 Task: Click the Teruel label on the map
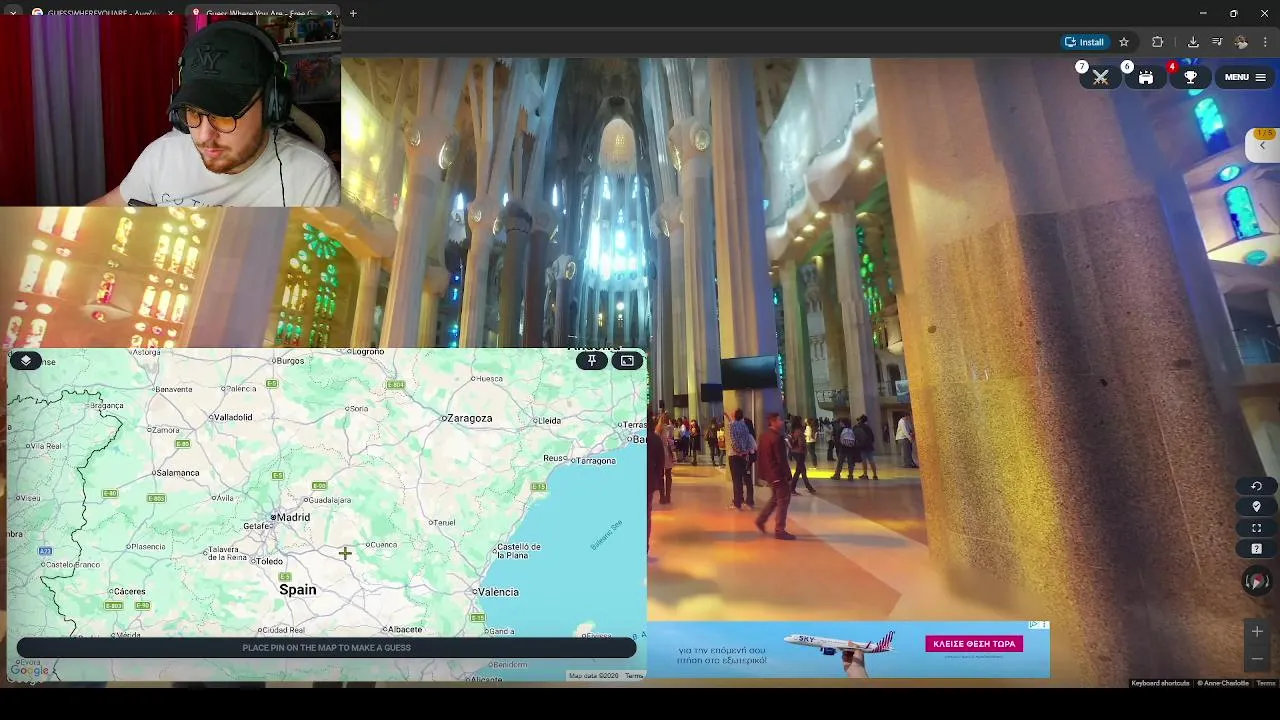(443, 523)
